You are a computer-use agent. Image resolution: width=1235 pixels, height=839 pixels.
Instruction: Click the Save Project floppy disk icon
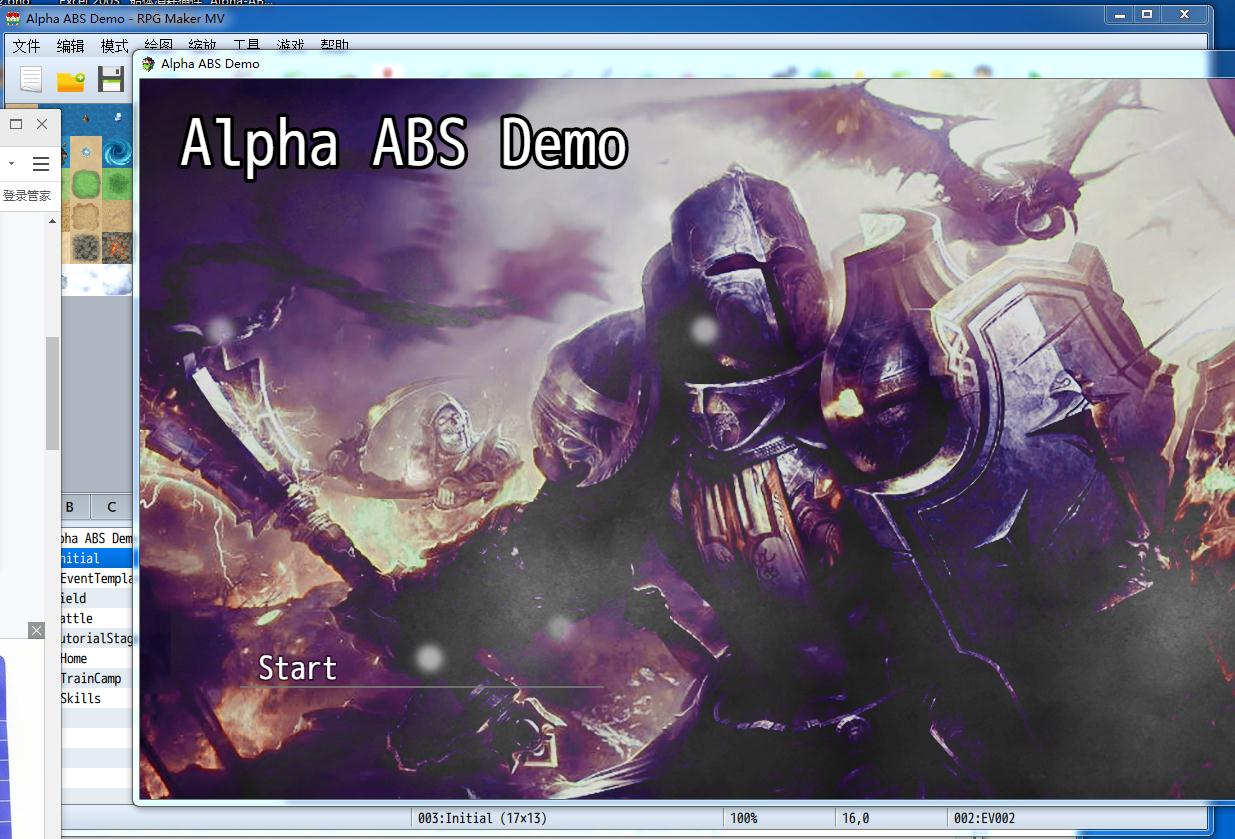[110, 80]
